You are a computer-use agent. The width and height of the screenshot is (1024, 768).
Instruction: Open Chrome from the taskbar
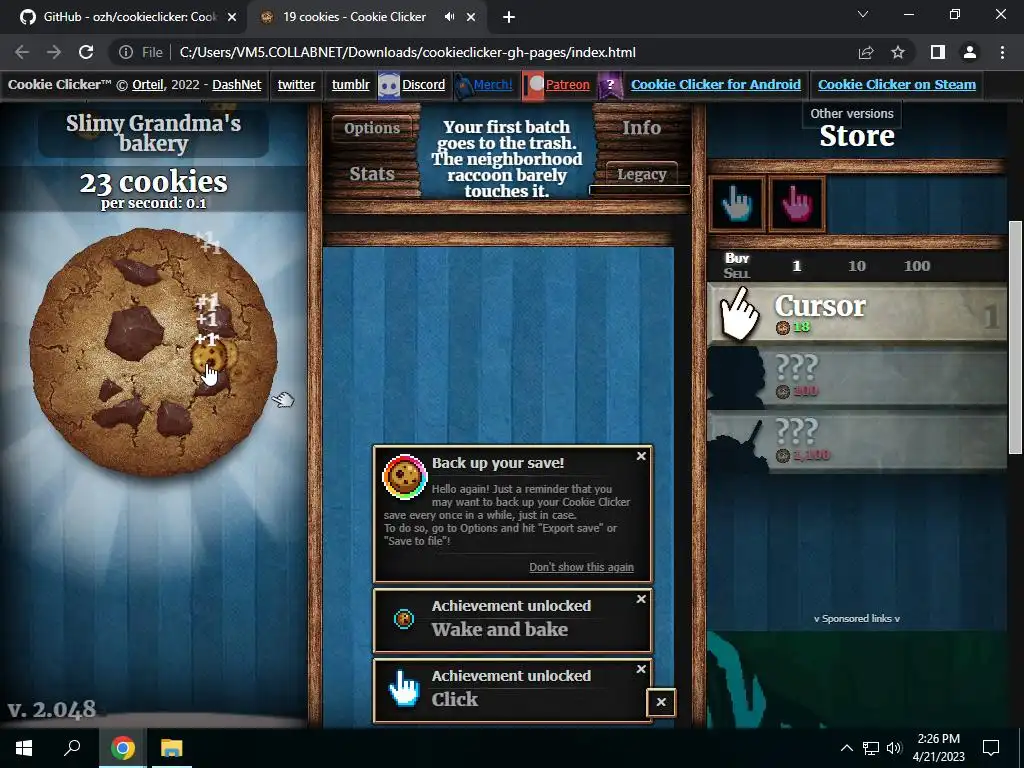(122, 747)
